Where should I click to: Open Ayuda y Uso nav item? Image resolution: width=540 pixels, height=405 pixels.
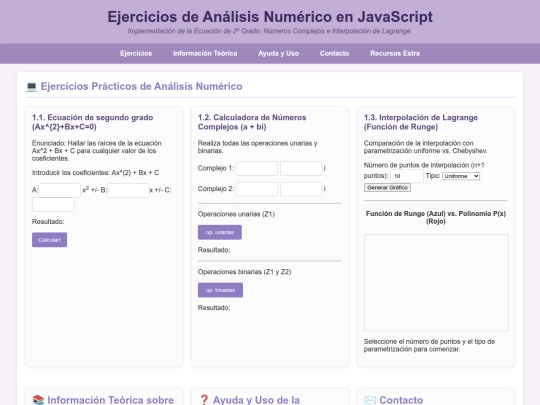[x=278, y=53]
